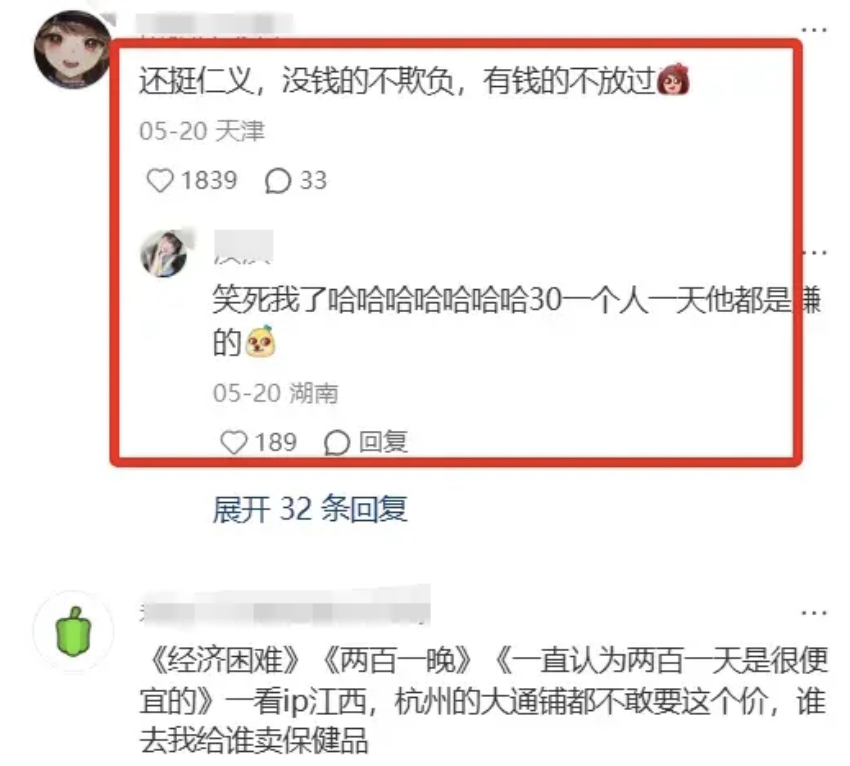Open the green pepper avatar profile
The width and height of the screenshot is (850, 766).
click(73, 631)
